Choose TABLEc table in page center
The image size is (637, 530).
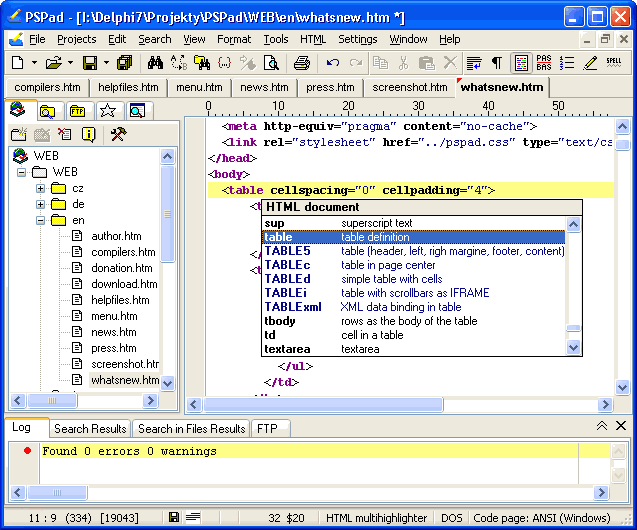coord(414,265)
